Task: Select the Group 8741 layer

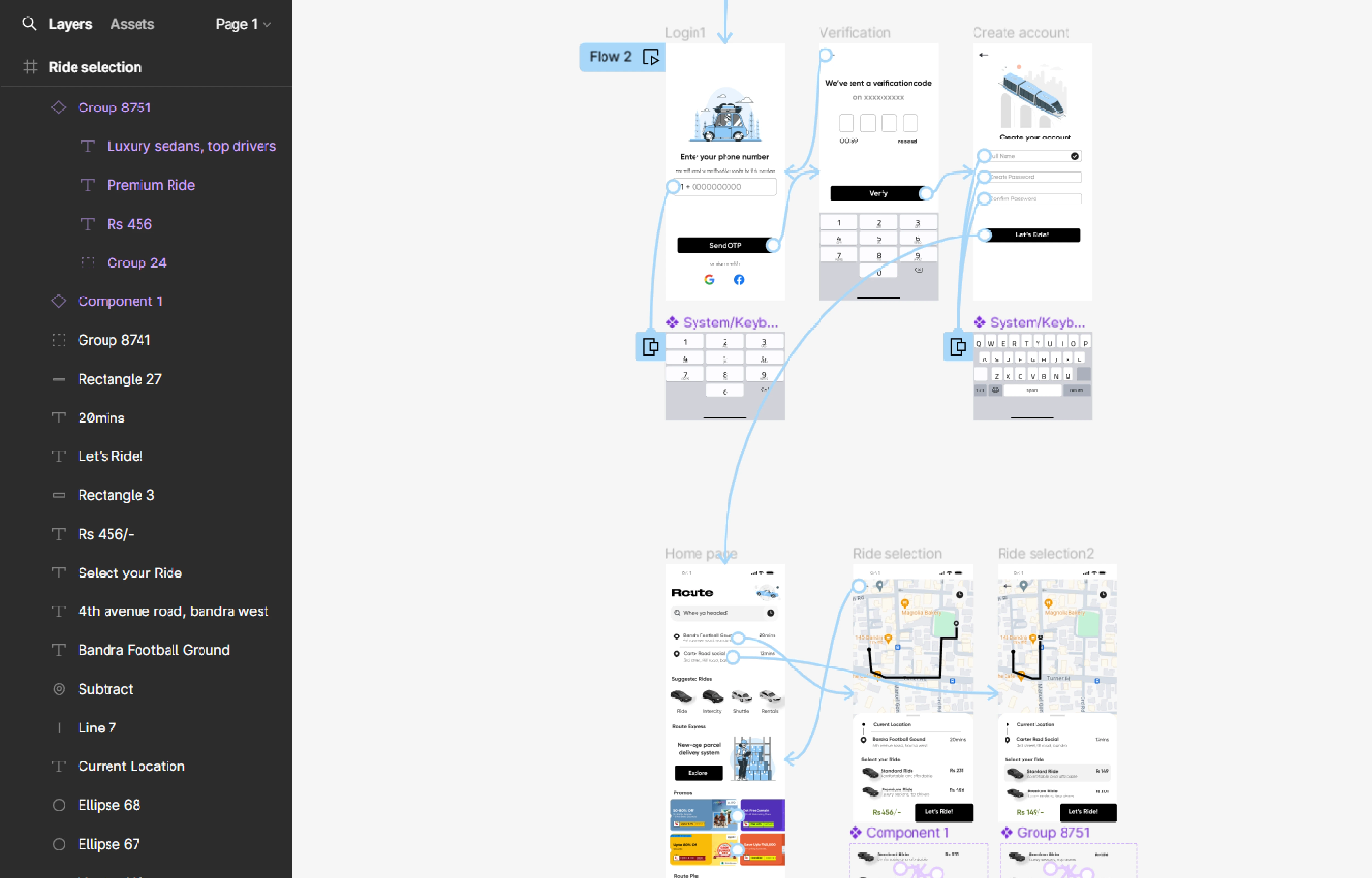Action: point(114,340)
